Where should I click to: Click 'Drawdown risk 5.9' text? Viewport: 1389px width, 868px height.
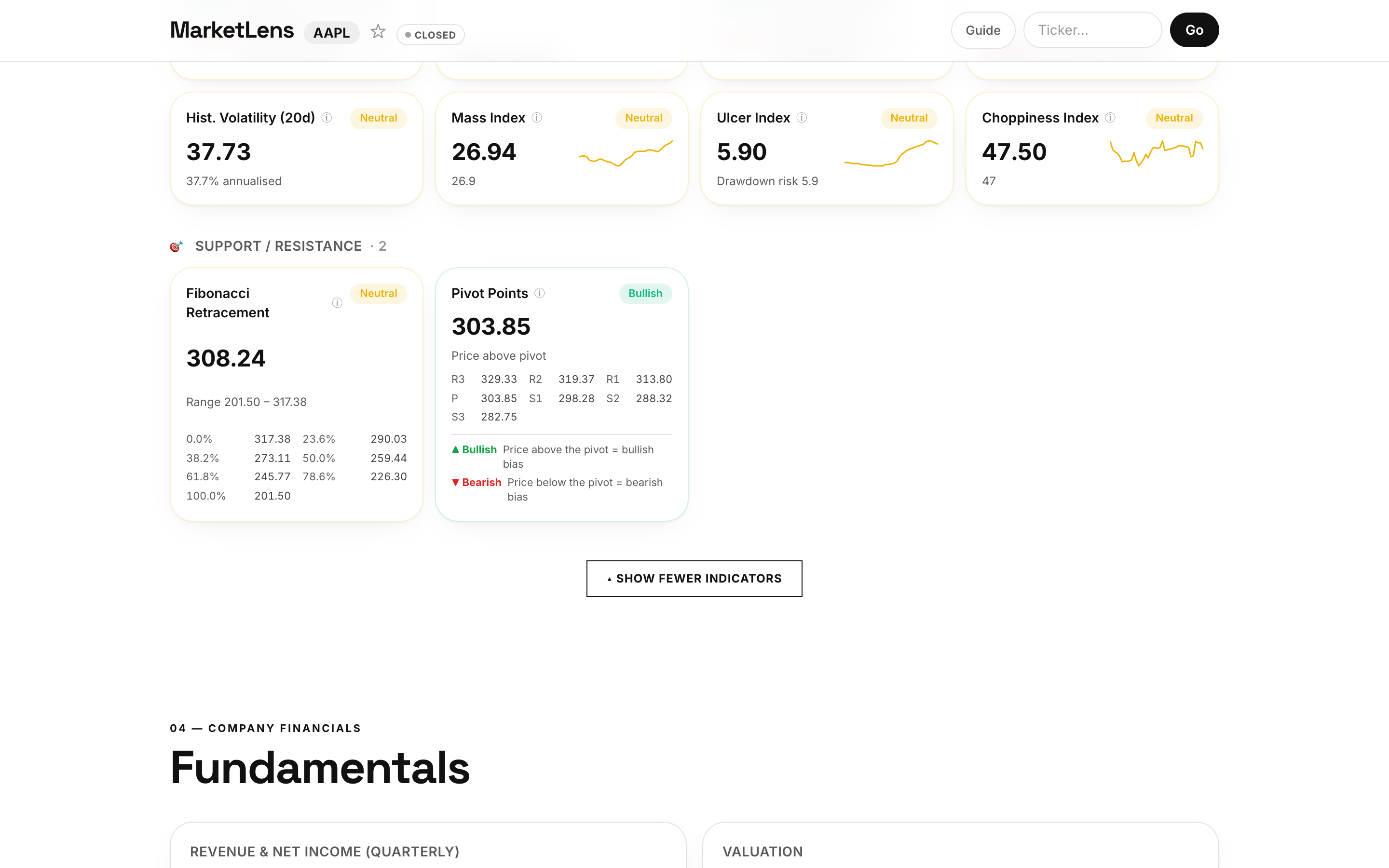click(x=767, y=181)
